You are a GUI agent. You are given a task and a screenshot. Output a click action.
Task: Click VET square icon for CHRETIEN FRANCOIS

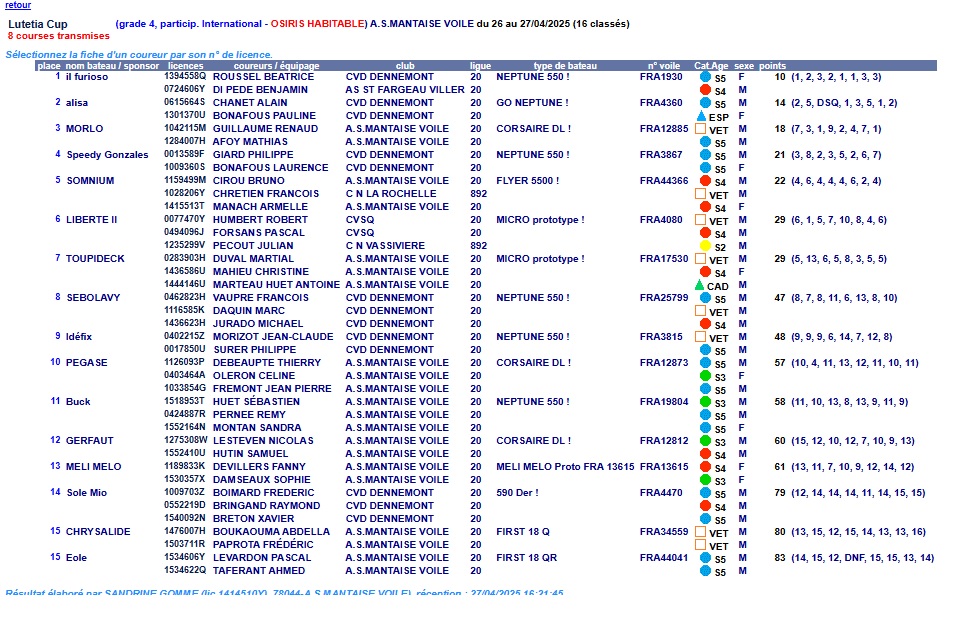[x=700, y=194]
